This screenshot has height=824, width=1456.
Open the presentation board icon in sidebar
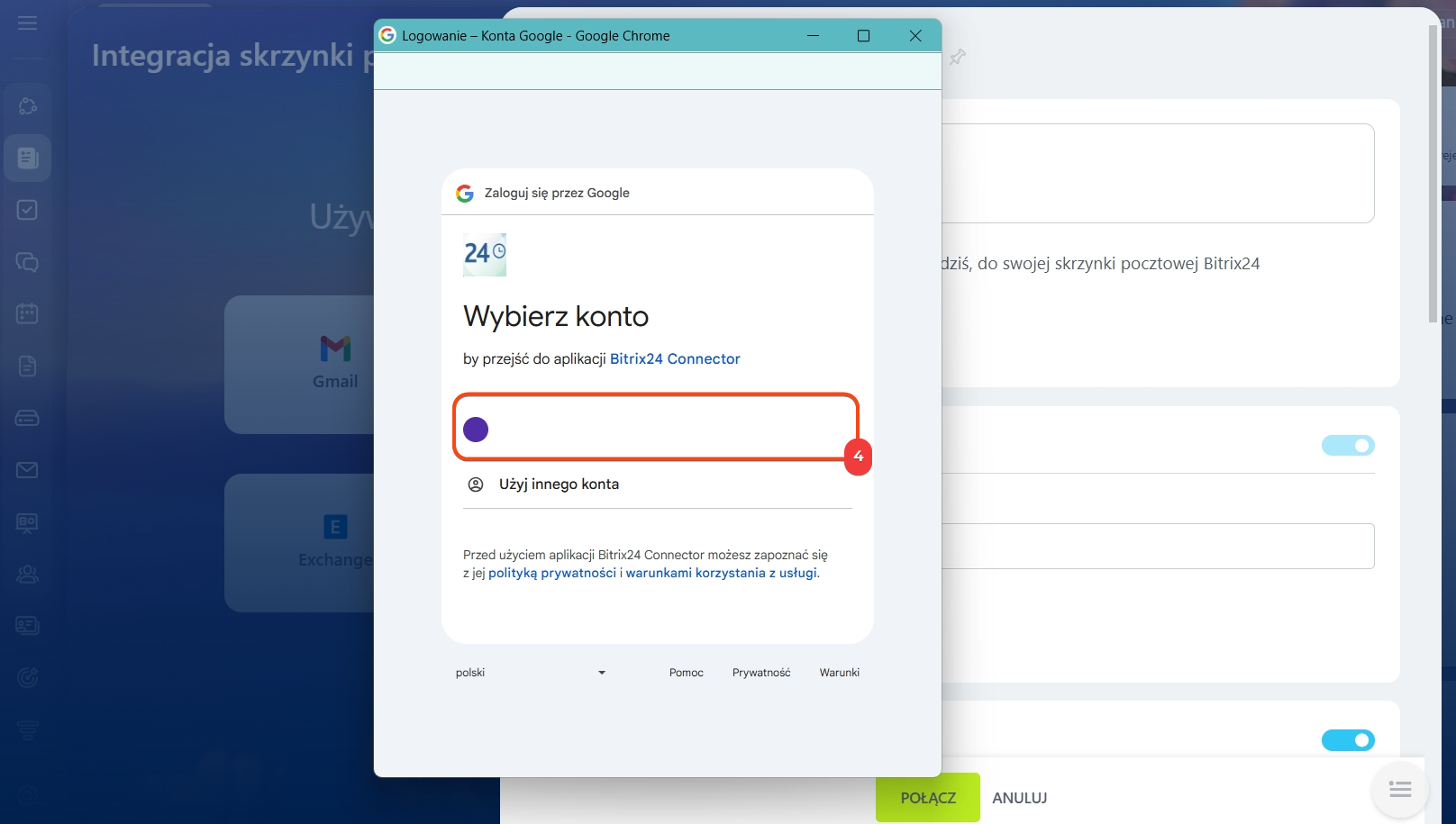pos(27,522)
